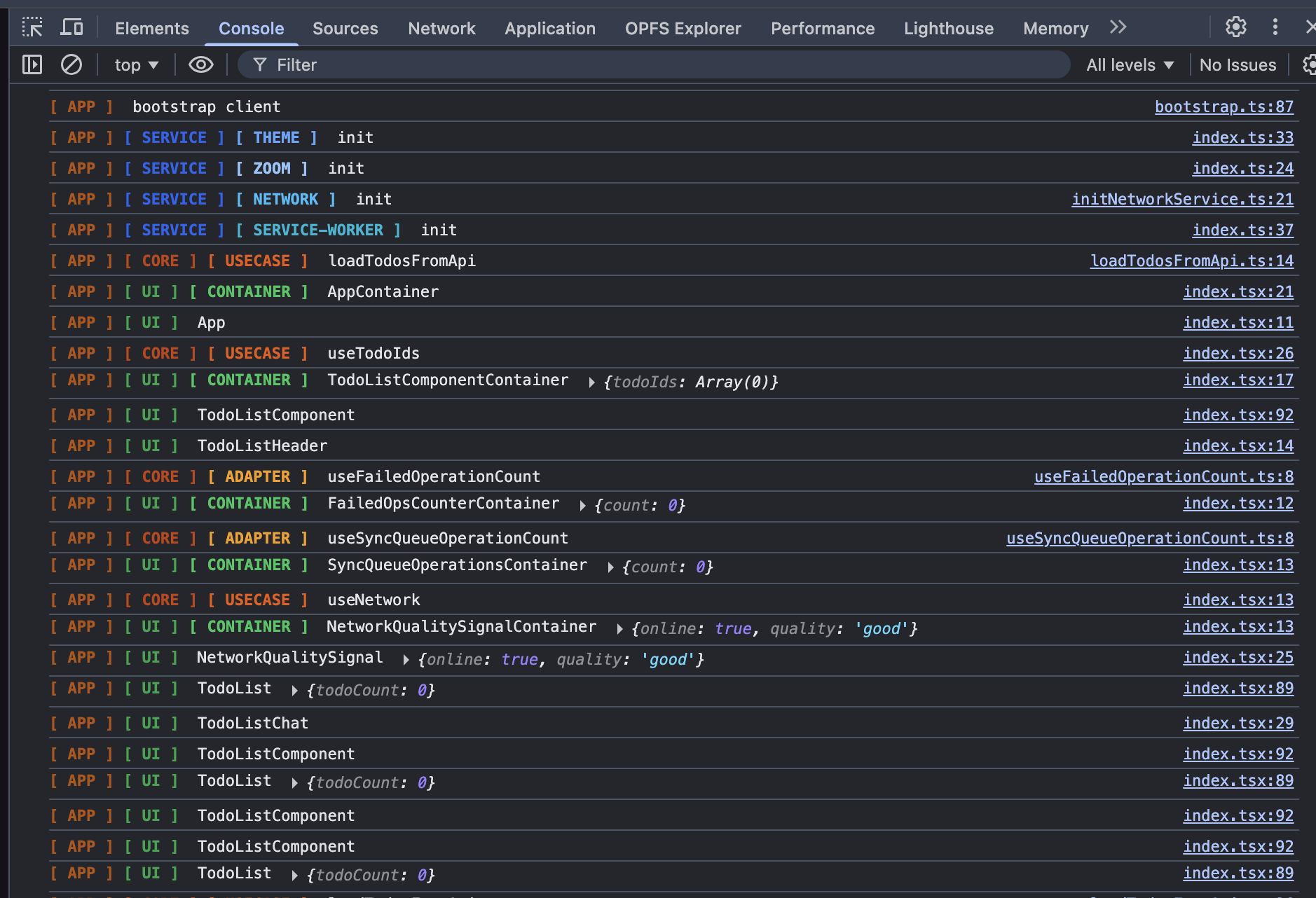Toggle the console sidebar panel icon
Image resolution: width=1316 pixels, height=898 pixels.
(32, 64)
